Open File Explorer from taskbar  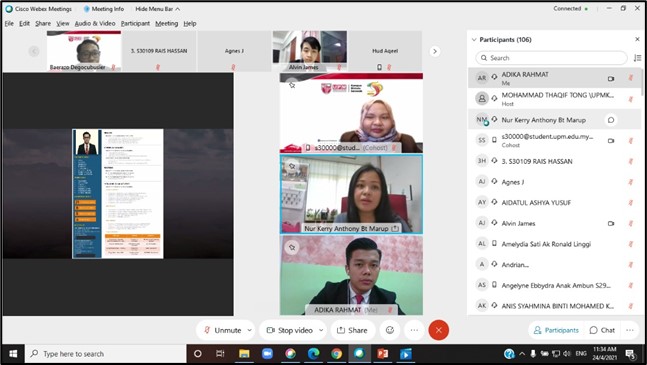244,354
